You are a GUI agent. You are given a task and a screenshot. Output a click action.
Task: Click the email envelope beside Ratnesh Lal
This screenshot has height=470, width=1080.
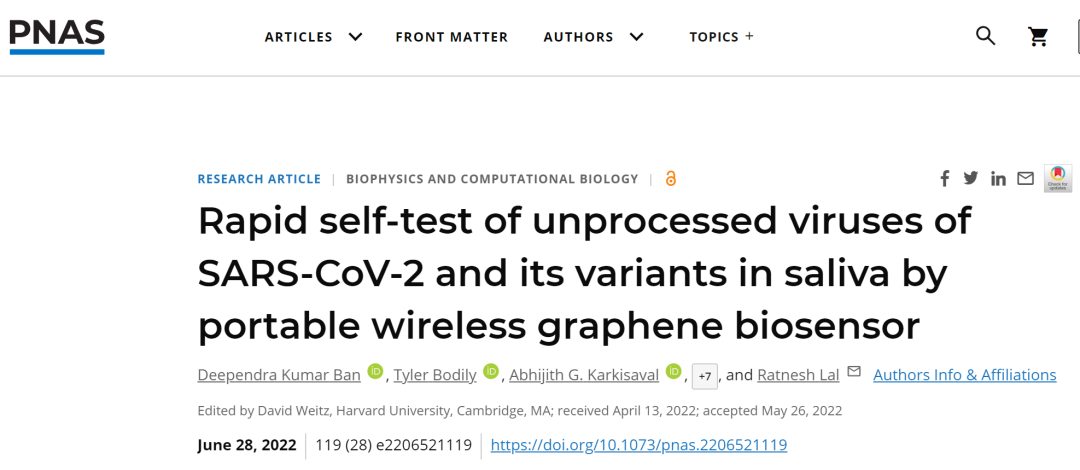[853, 372]
